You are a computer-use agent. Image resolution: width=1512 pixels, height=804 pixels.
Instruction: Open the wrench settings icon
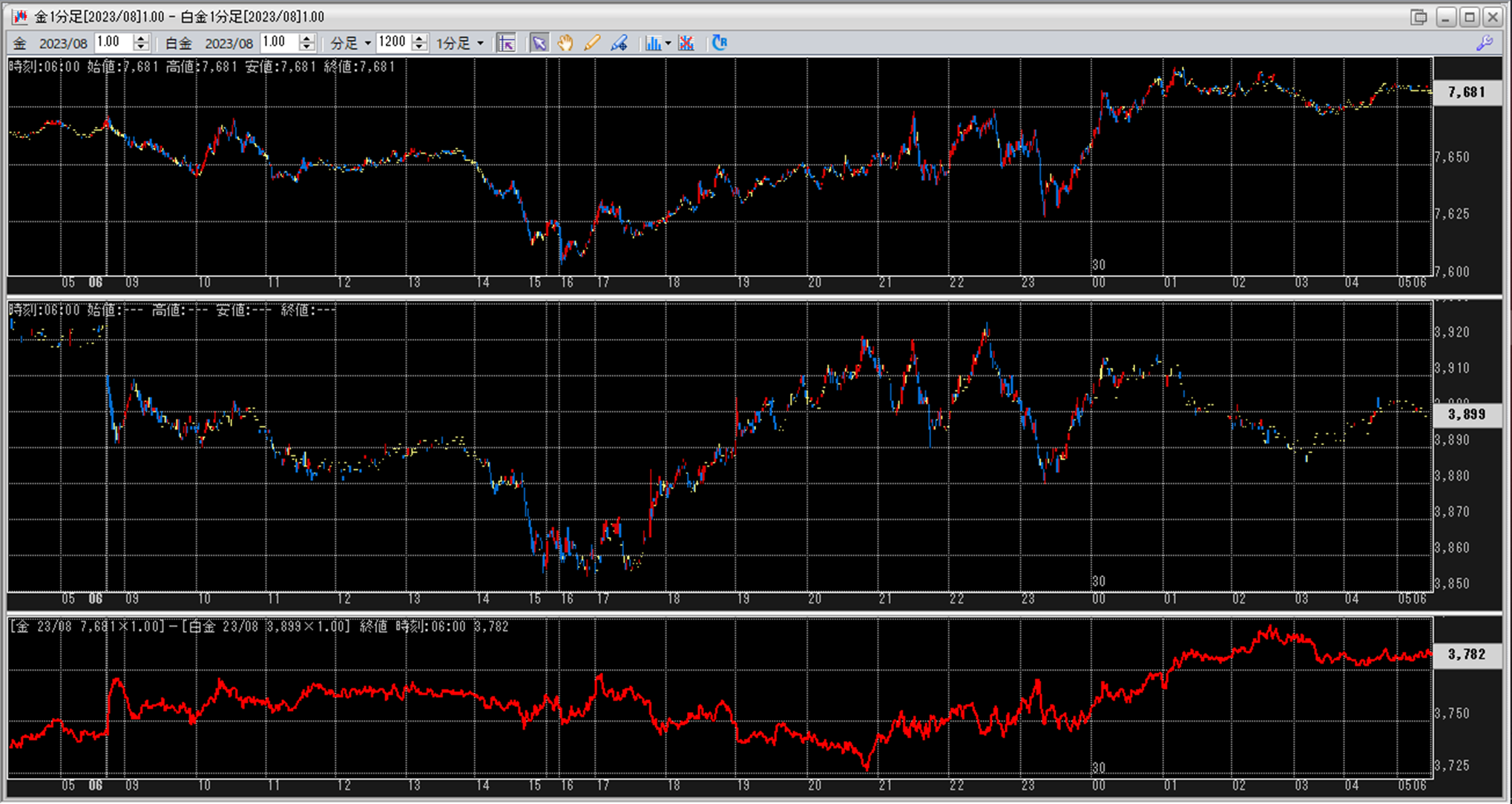point(1485,43)
